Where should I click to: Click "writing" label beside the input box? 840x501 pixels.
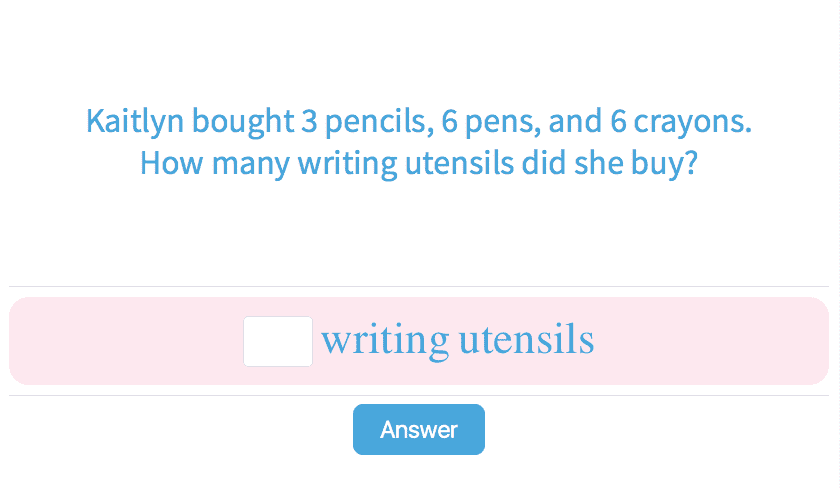[x=385, y=341]
